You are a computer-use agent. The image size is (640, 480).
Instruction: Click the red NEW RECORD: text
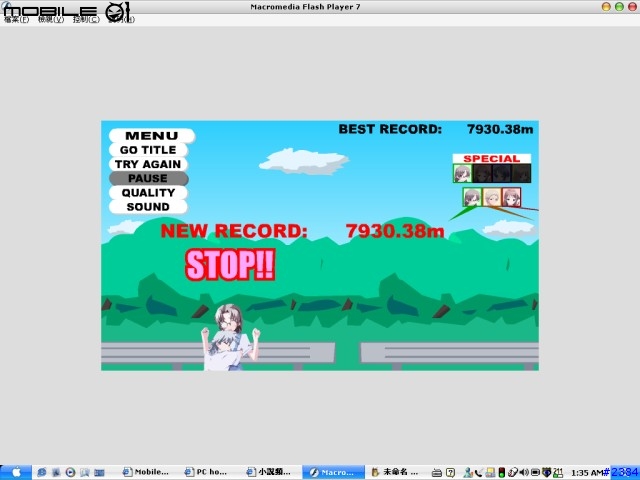(234, 231)
